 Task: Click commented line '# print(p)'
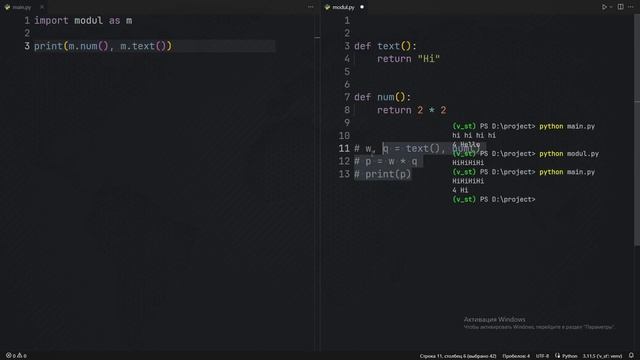(382, 174)
